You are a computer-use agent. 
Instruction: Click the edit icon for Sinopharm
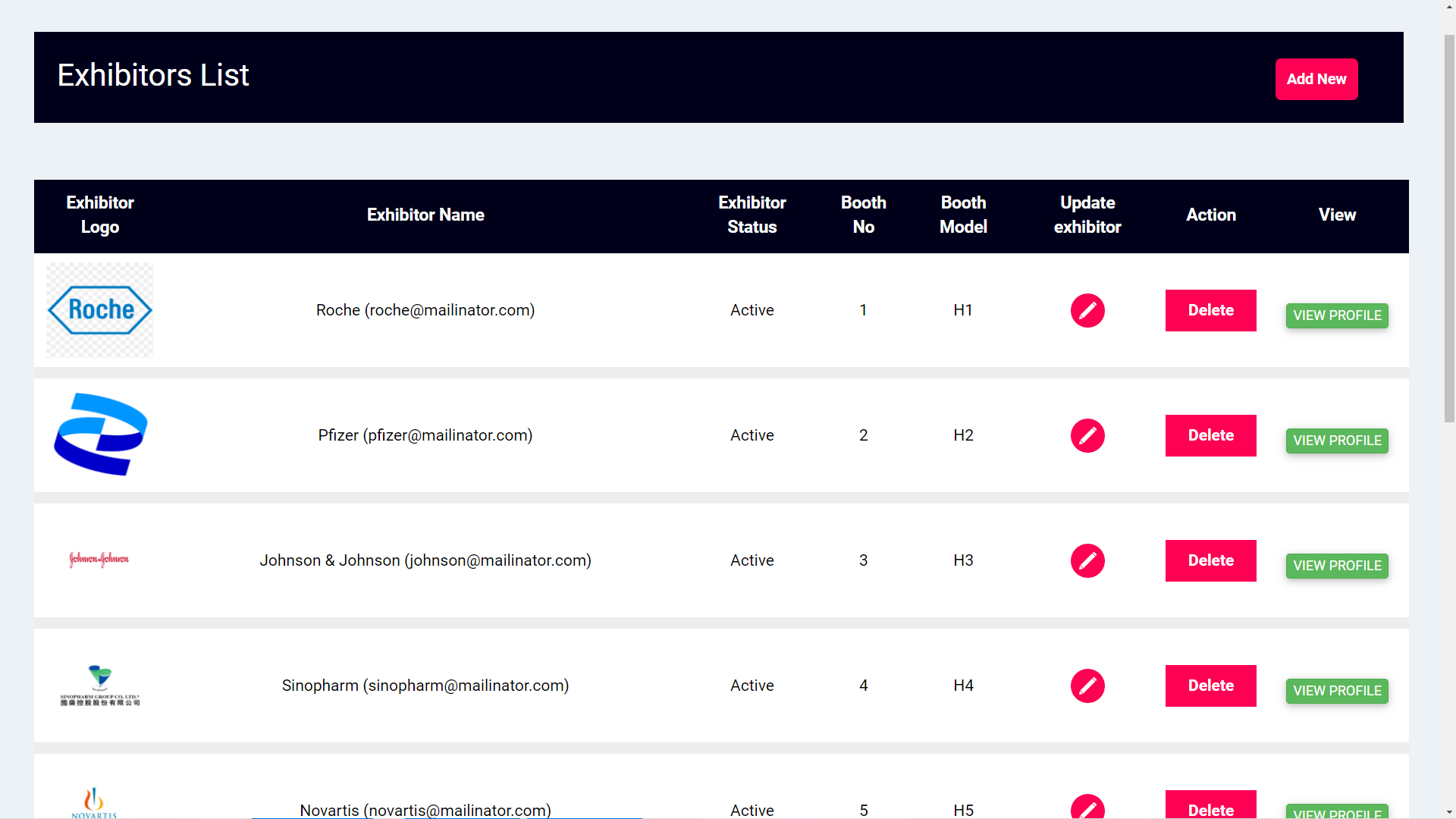coord(1088,685)
